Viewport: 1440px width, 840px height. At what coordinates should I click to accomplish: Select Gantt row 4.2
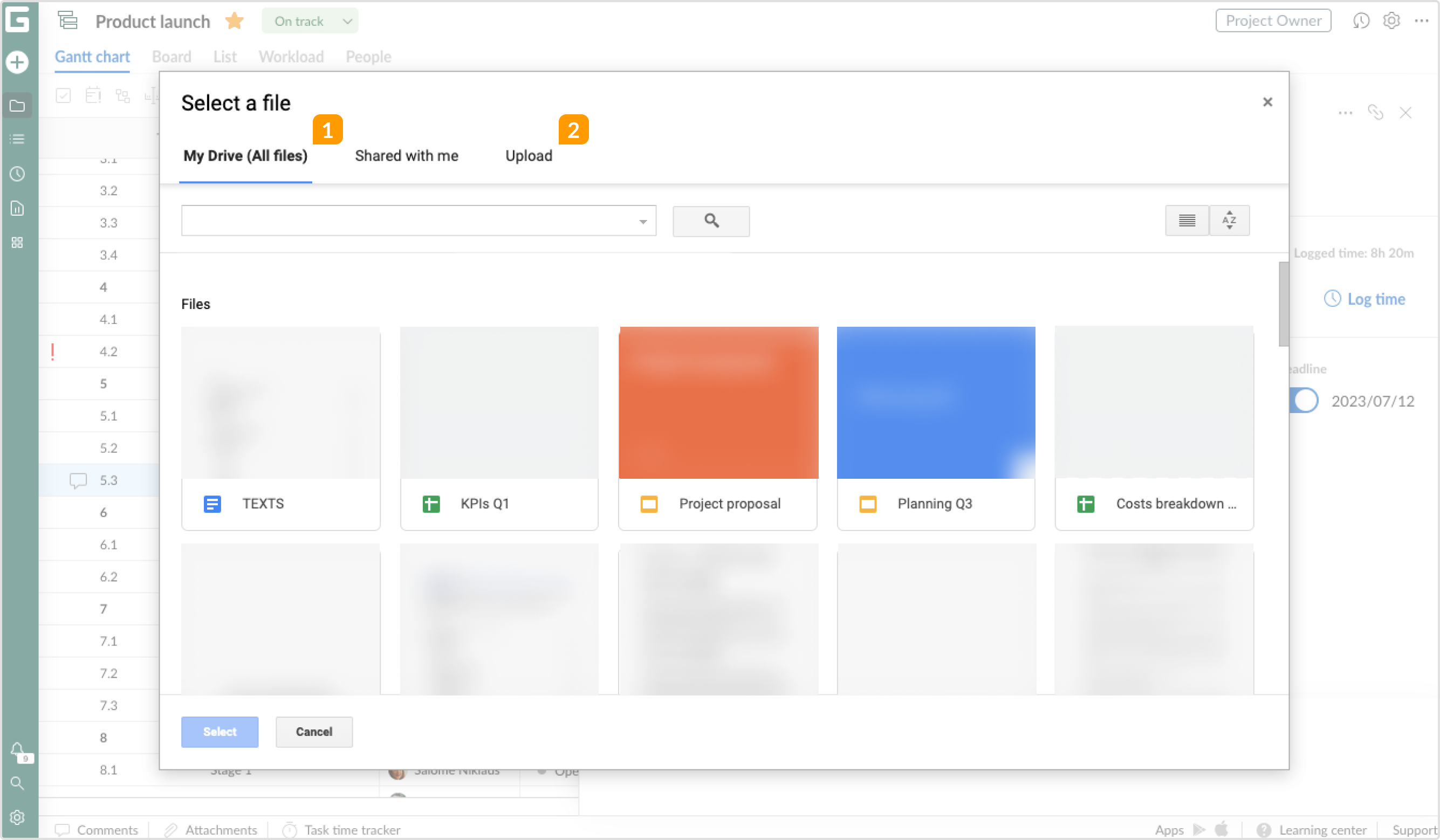click(99, 352)
